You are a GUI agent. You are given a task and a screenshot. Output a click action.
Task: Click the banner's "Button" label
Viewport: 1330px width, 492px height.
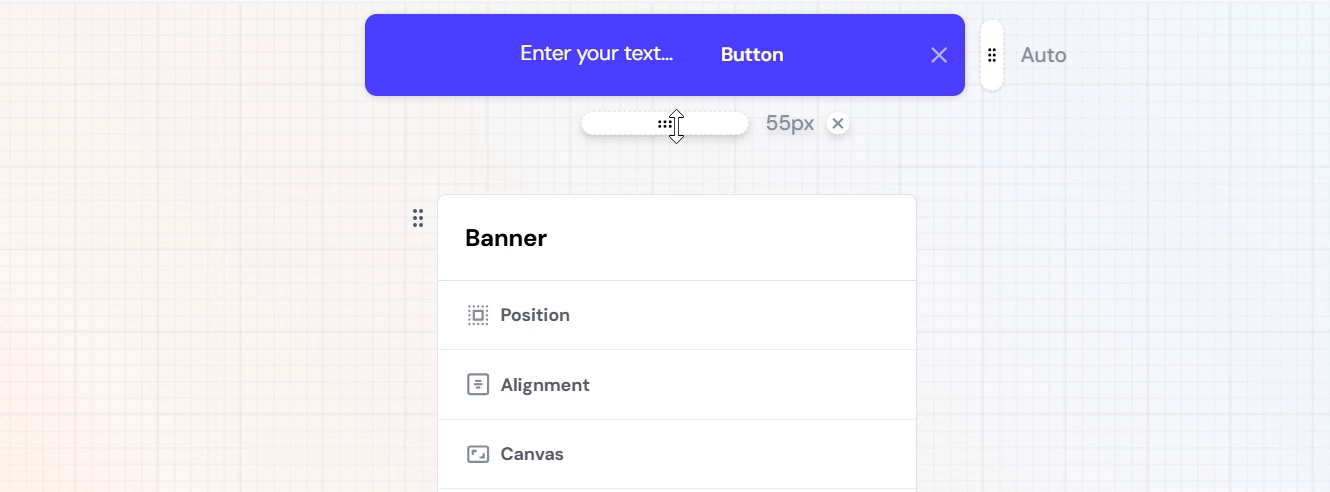point(752,55)
